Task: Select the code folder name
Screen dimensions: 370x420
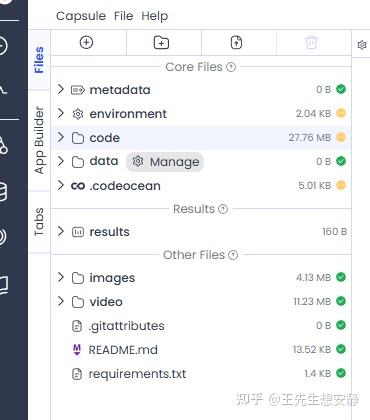Action: (x=104, y=138)
